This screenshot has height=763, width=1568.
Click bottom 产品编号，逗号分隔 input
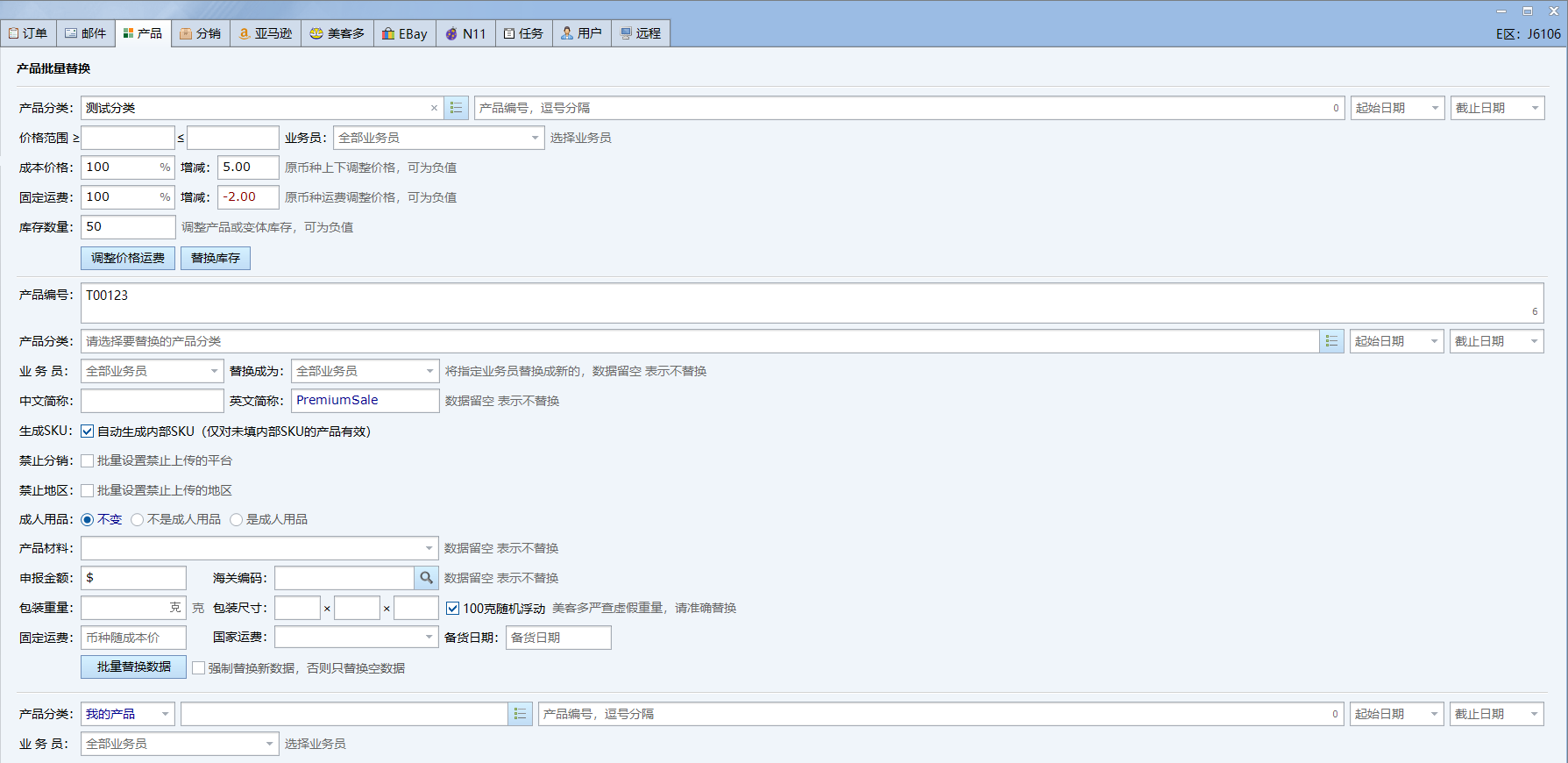click(x=940, y=714)
